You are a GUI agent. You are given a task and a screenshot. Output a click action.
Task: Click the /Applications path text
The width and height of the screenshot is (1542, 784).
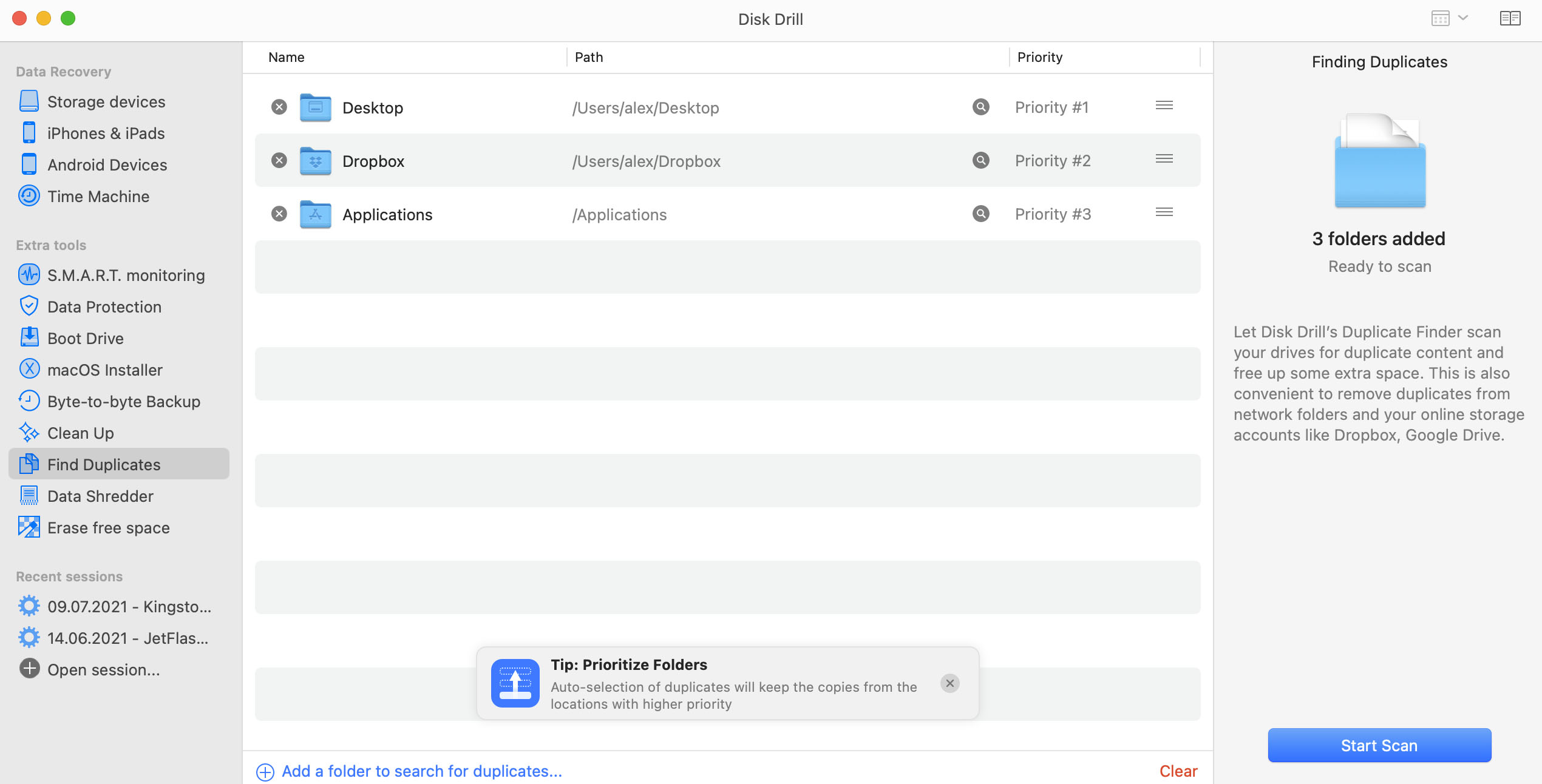coord(619,215)
